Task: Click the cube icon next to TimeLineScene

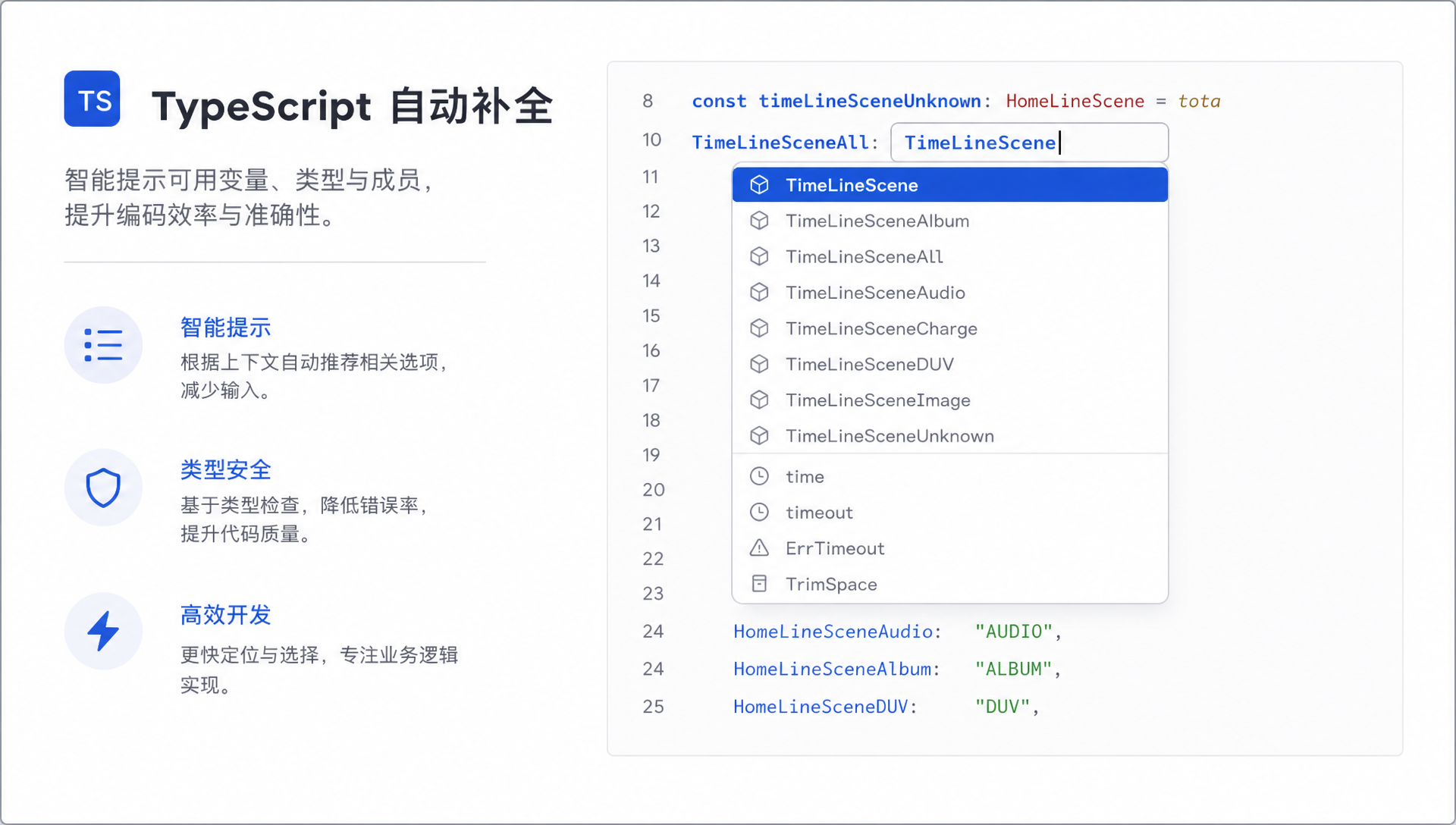Action: click(x=759, y=185)
